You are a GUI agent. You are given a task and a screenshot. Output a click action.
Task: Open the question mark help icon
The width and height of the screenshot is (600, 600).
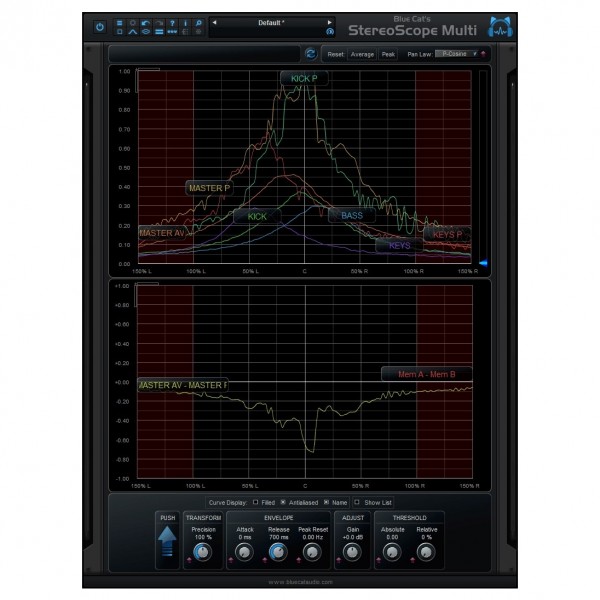[x=172, y=23]
